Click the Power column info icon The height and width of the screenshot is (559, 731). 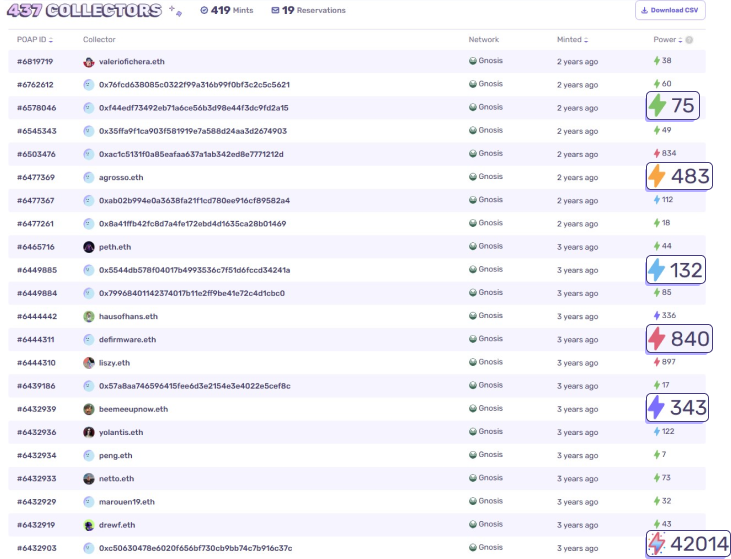(690, 40)
